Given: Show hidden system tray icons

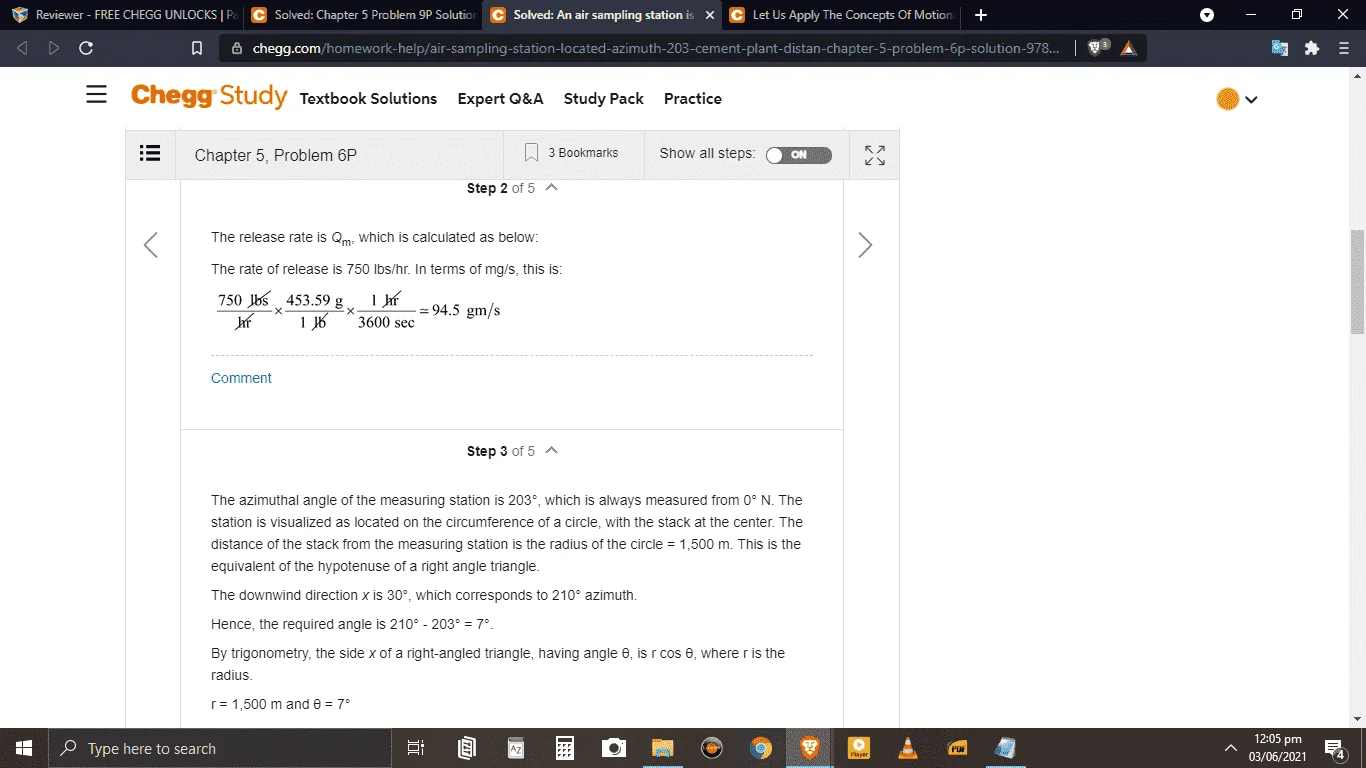Looking at the screenshot, I should pyautogui.click(x=1231, y=748).
